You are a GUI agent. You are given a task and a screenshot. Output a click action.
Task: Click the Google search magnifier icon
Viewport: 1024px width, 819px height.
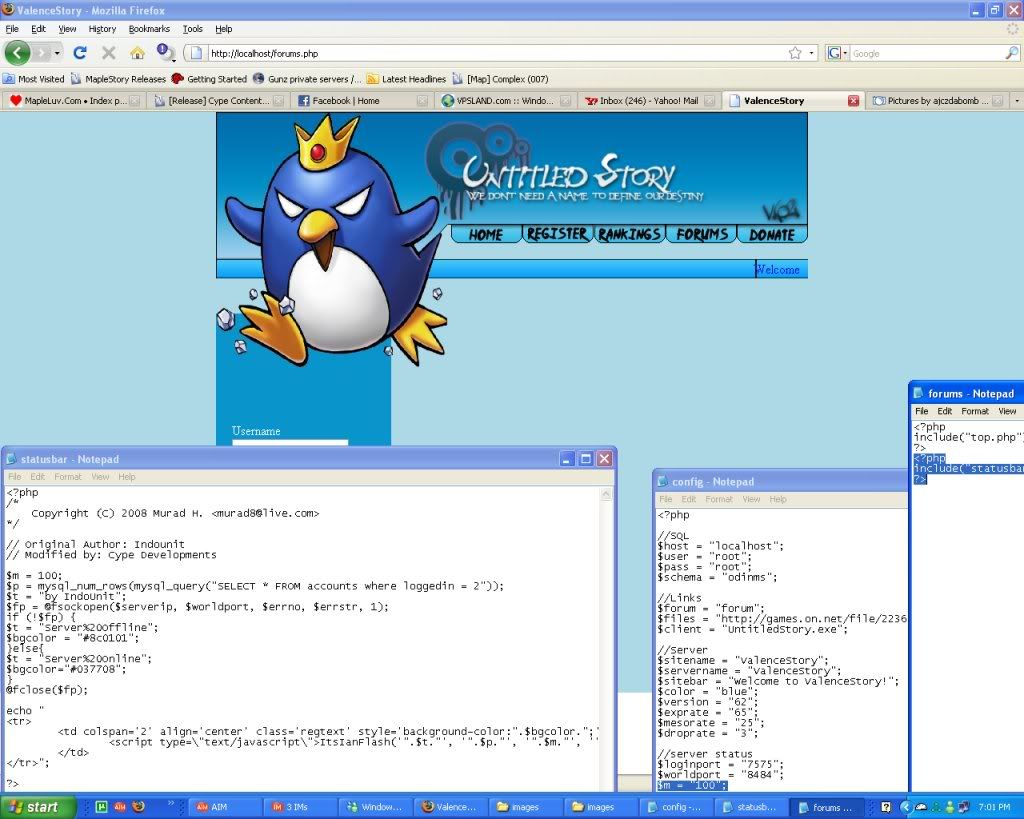(x=1012, y=53)
